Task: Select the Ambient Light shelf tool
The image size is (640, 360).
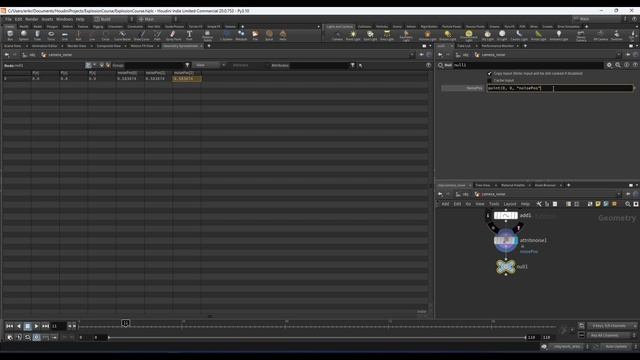Action: pyautogui.click(x=559, y=36)
